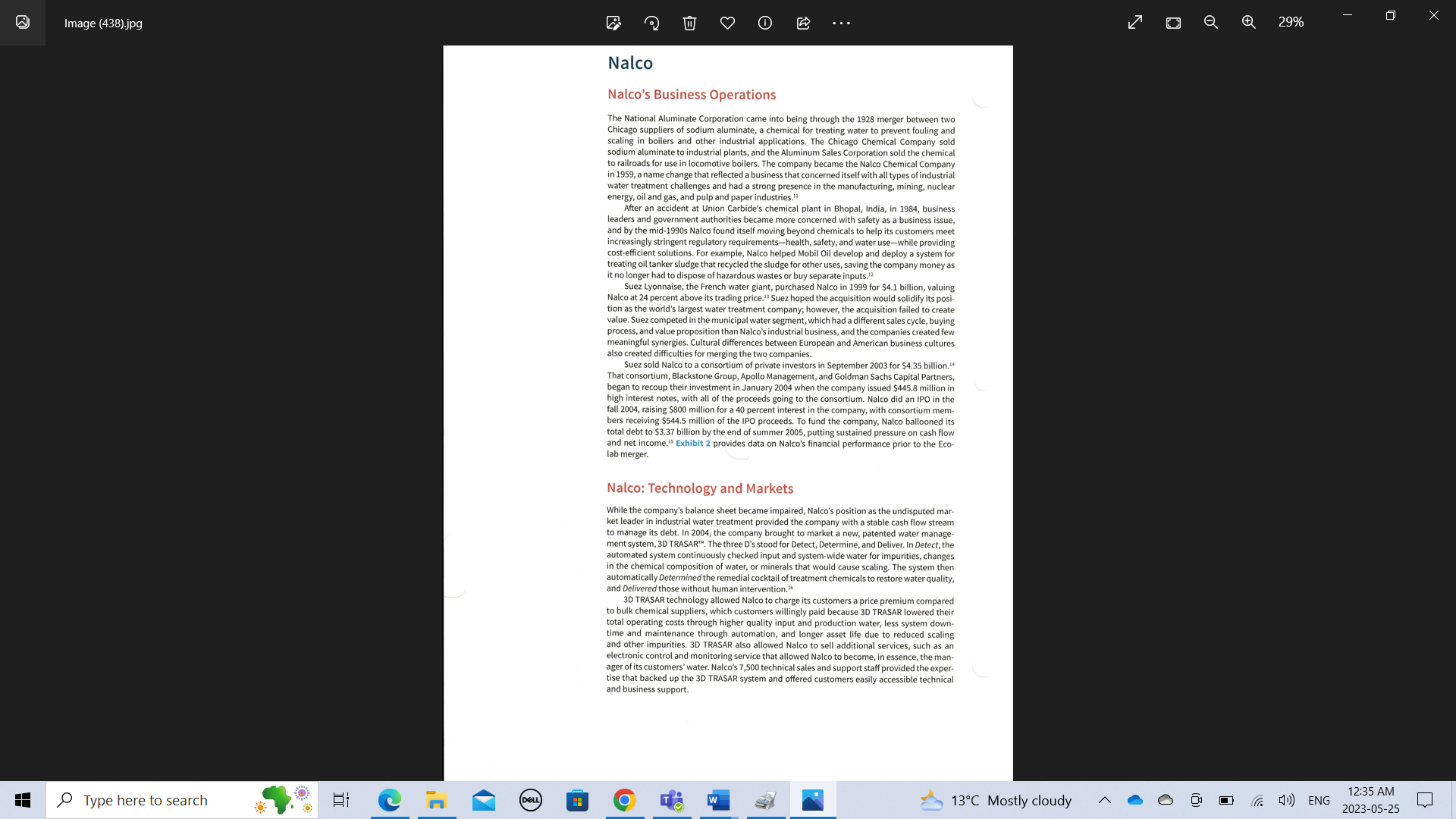Open the file info icon
Viewport: 1456px width, 819px height.
[765, 23]
